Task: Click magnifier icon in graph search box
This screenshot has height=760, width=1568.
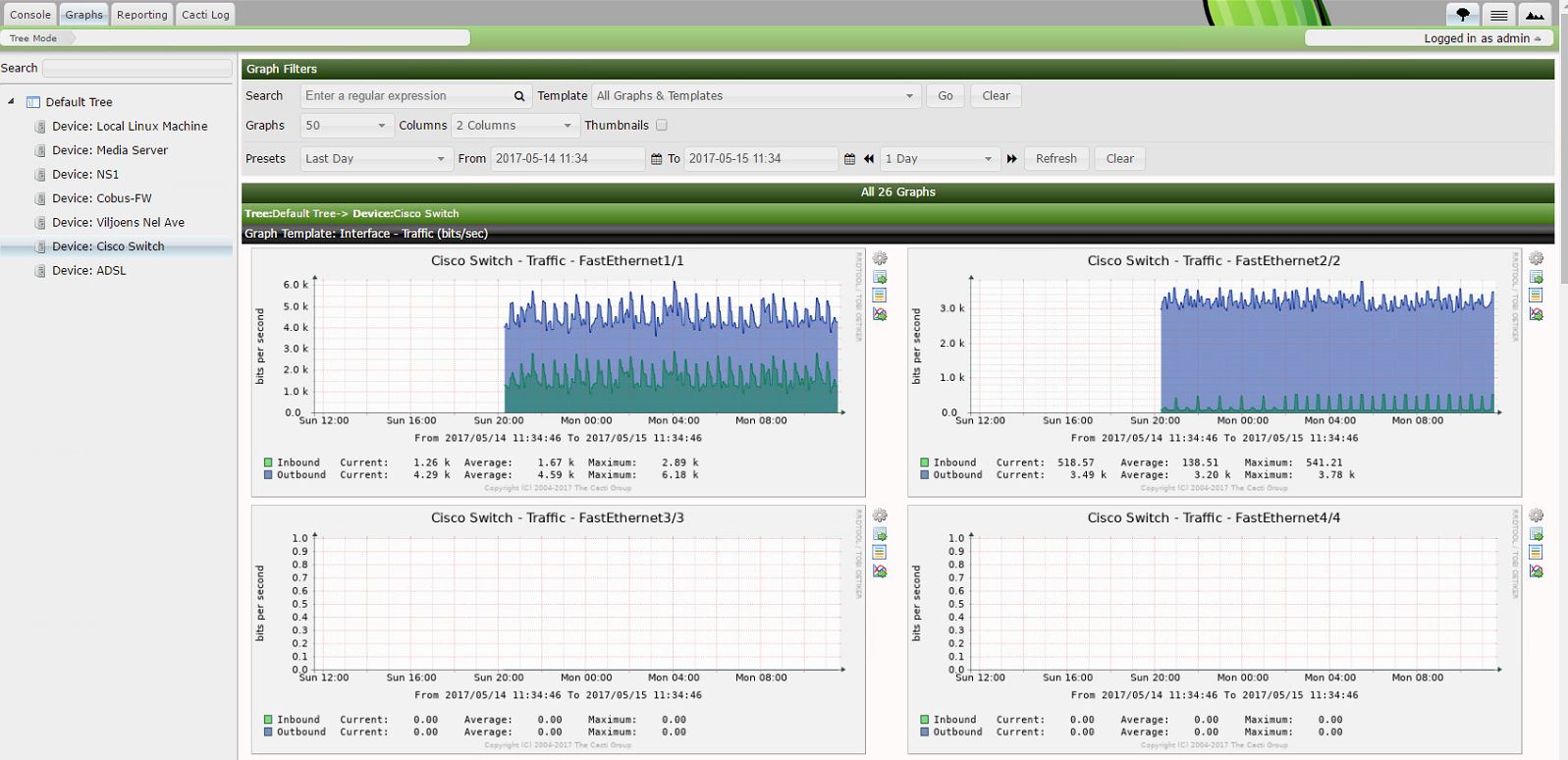Action: pos(519,96)
